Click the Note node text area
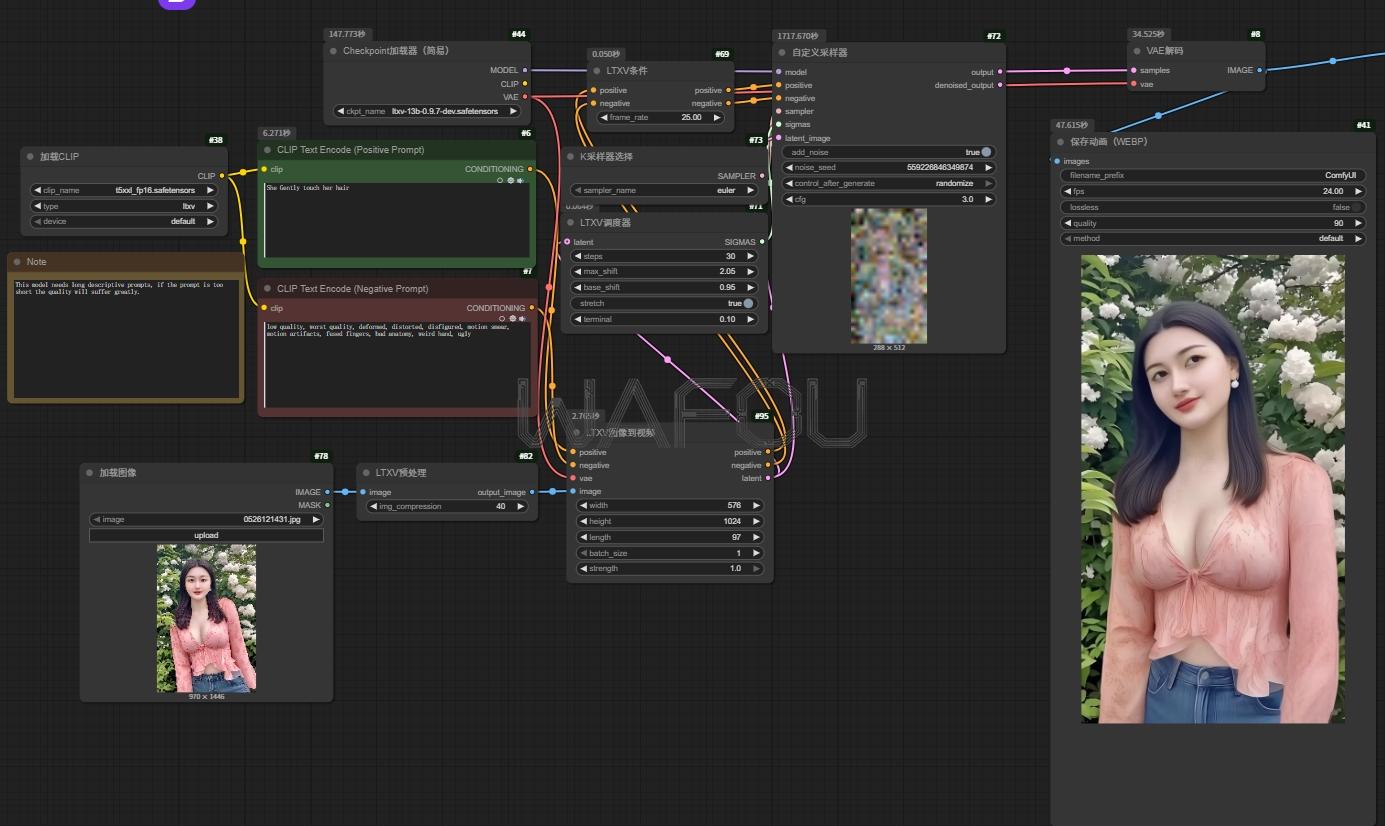 126,337
